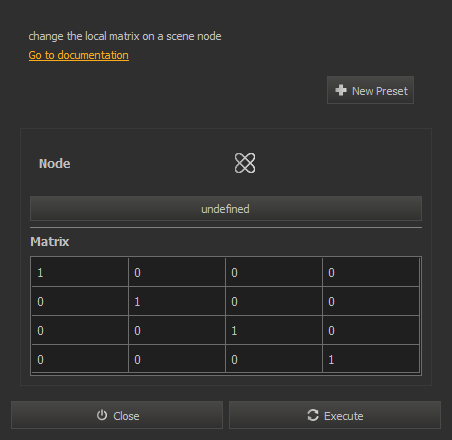Select matrix cell row three column three
This screenshot has height=440, width=452.
coord(274,330)
